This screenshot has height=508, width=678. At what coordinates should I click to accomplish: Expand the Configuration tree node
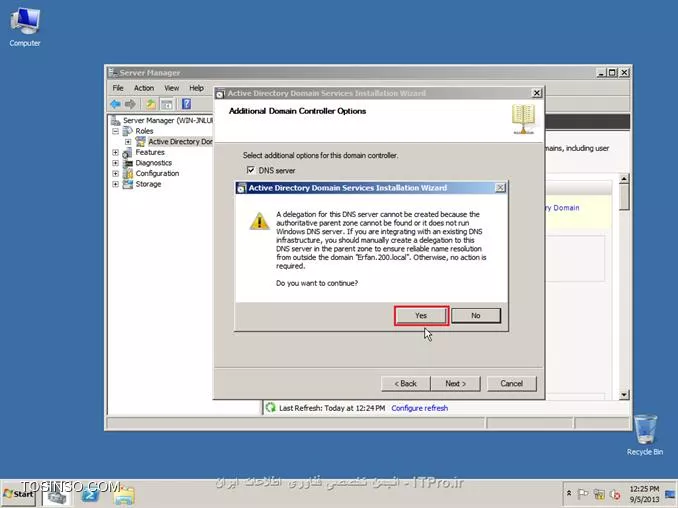(x=115, y=173)
